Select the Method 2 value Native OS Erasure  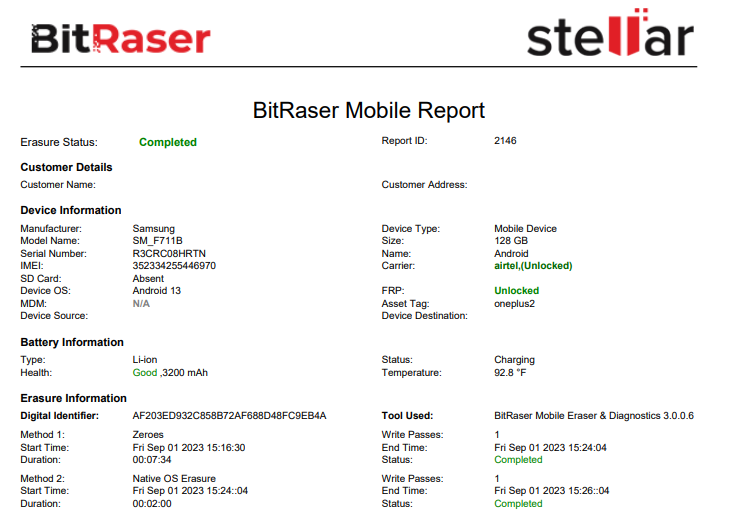click(x=174, y=479)
